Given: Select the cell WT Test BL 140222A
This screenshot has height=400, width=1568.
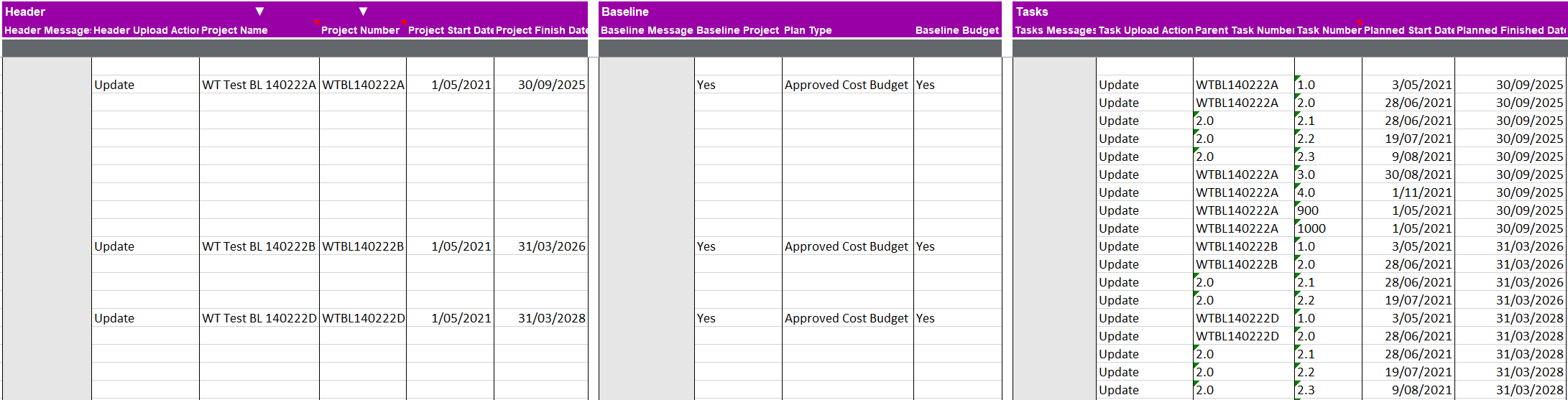Looking at the screenshot, I should (259, 85).
